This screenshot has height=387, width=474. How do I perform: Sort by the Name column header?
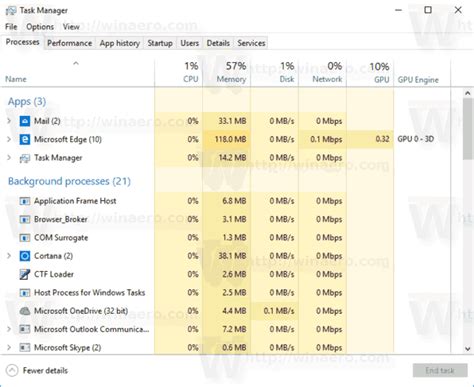point(77,73)
